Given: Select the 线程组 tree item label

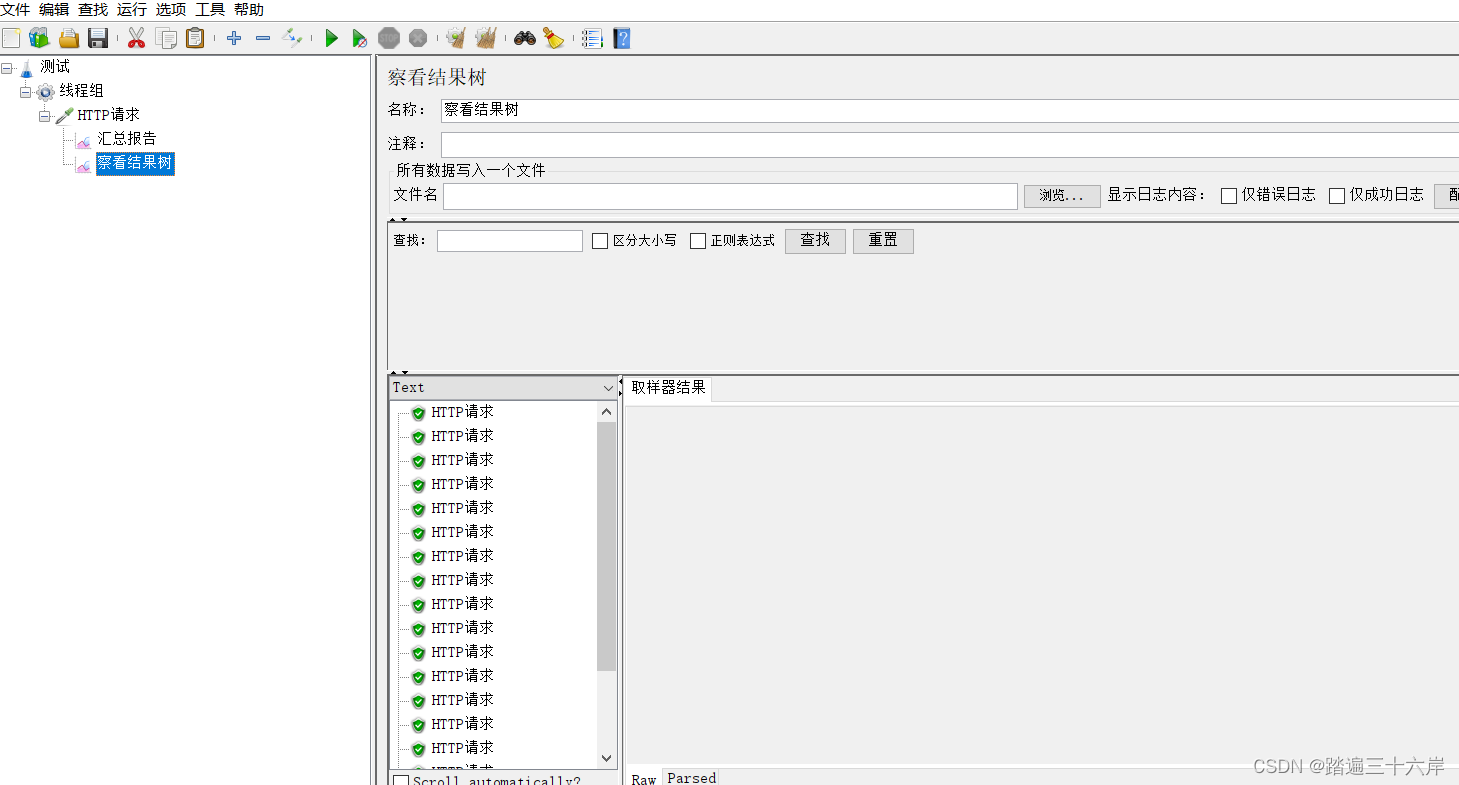Looking at the screenshot, I should [82, 91].
